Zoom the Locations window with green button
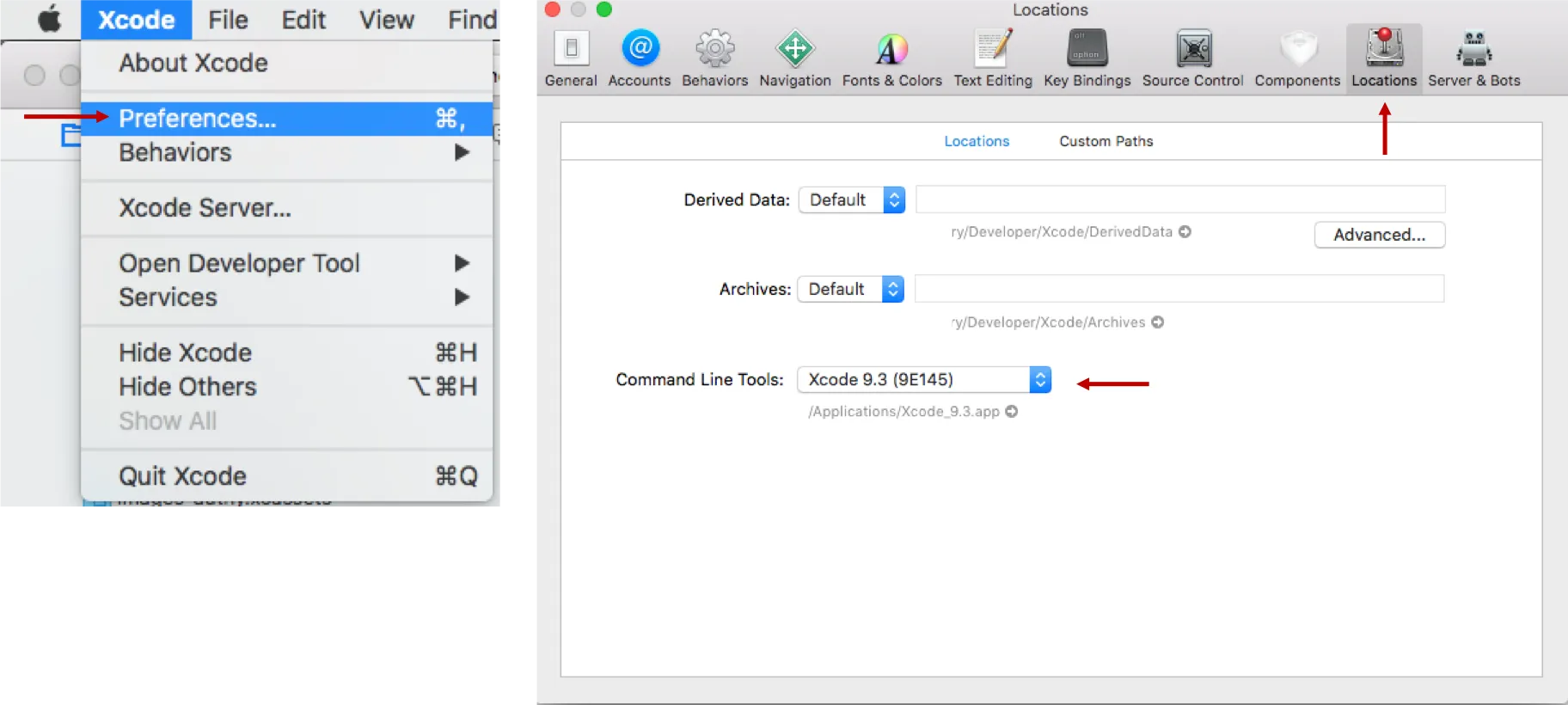1568x705 pixels. pyautogui.click(x=604, y=9)
